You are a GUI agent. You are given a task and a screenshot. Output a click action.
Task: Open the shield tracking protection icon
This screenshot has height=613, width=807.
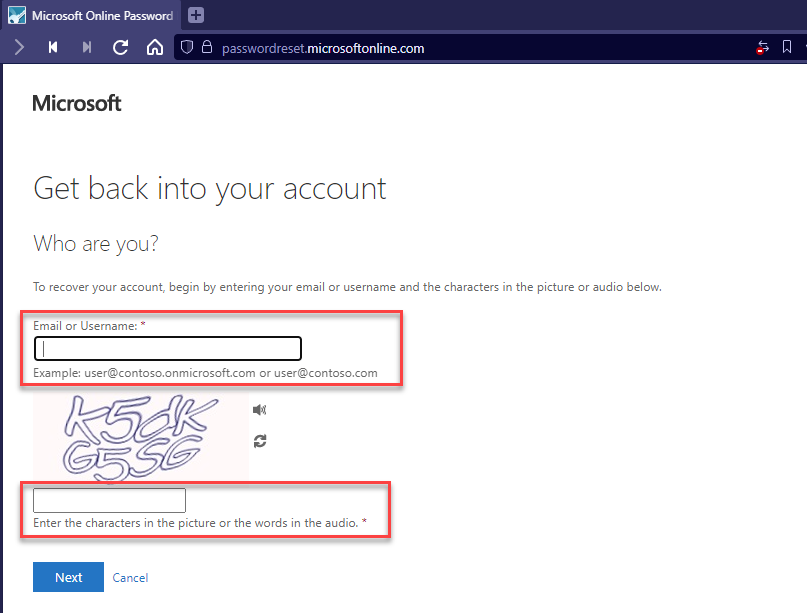(x=187, y=47)
